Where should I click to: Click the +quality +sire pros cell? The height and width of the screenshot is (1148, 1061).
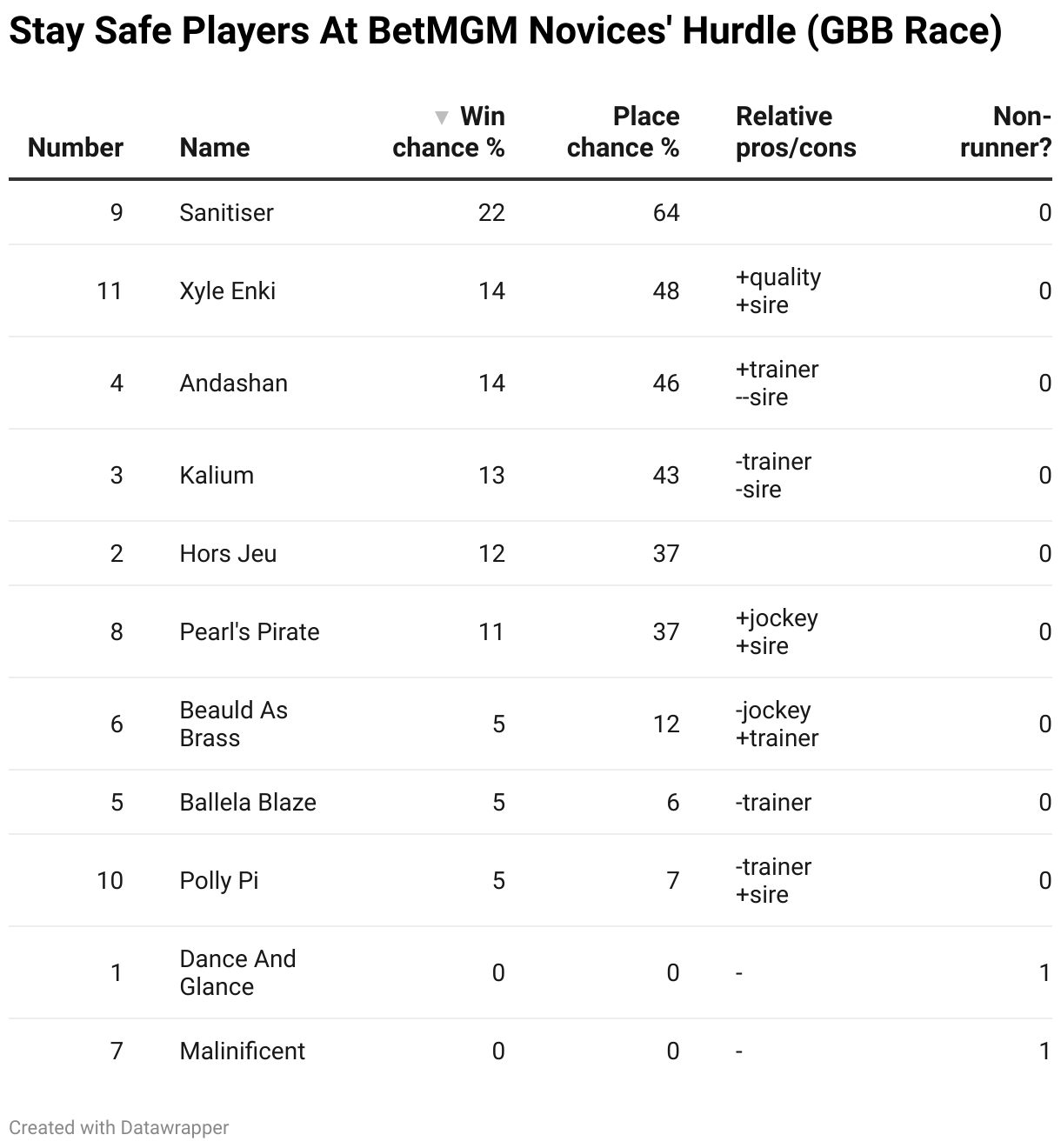[778, 291]
